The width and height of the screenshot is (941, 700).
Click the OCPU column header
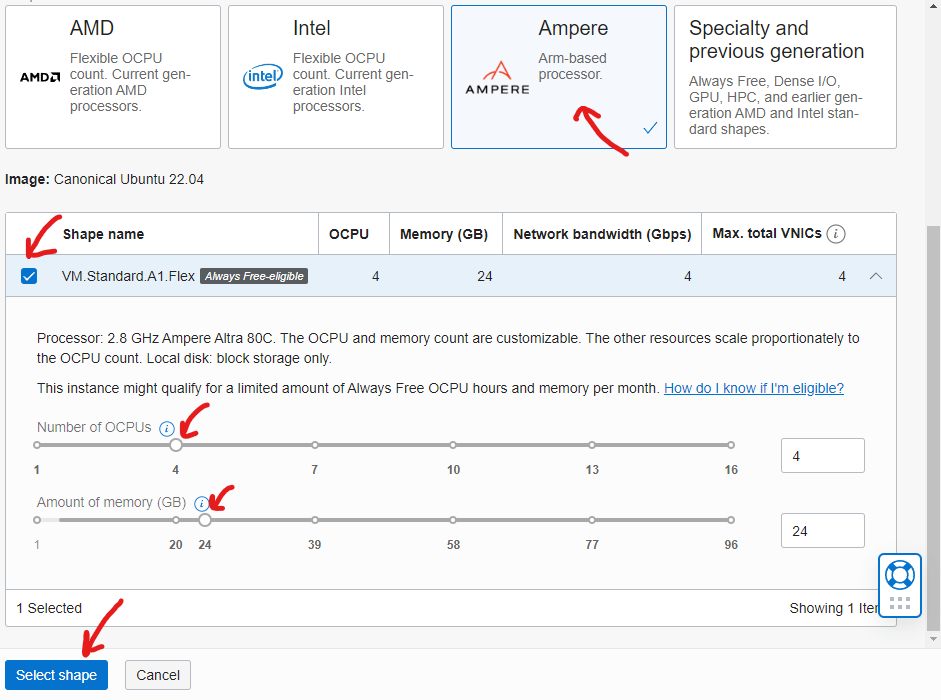pos(349,234)
